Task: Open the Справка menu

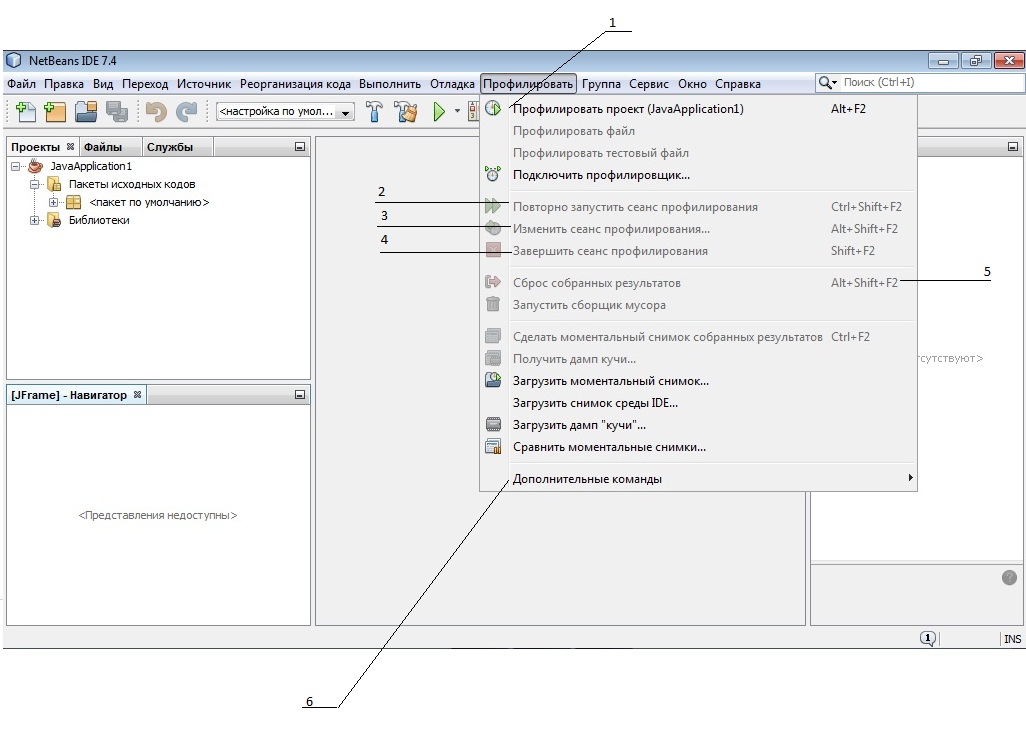Action: (737, 84)
